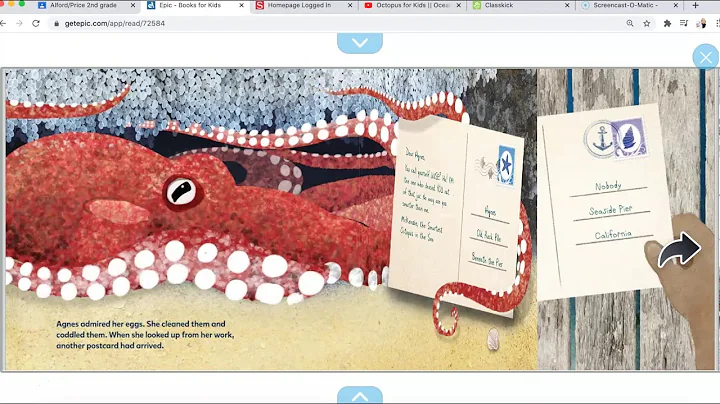Expand the top reader panel chevron

pos(360,43)
